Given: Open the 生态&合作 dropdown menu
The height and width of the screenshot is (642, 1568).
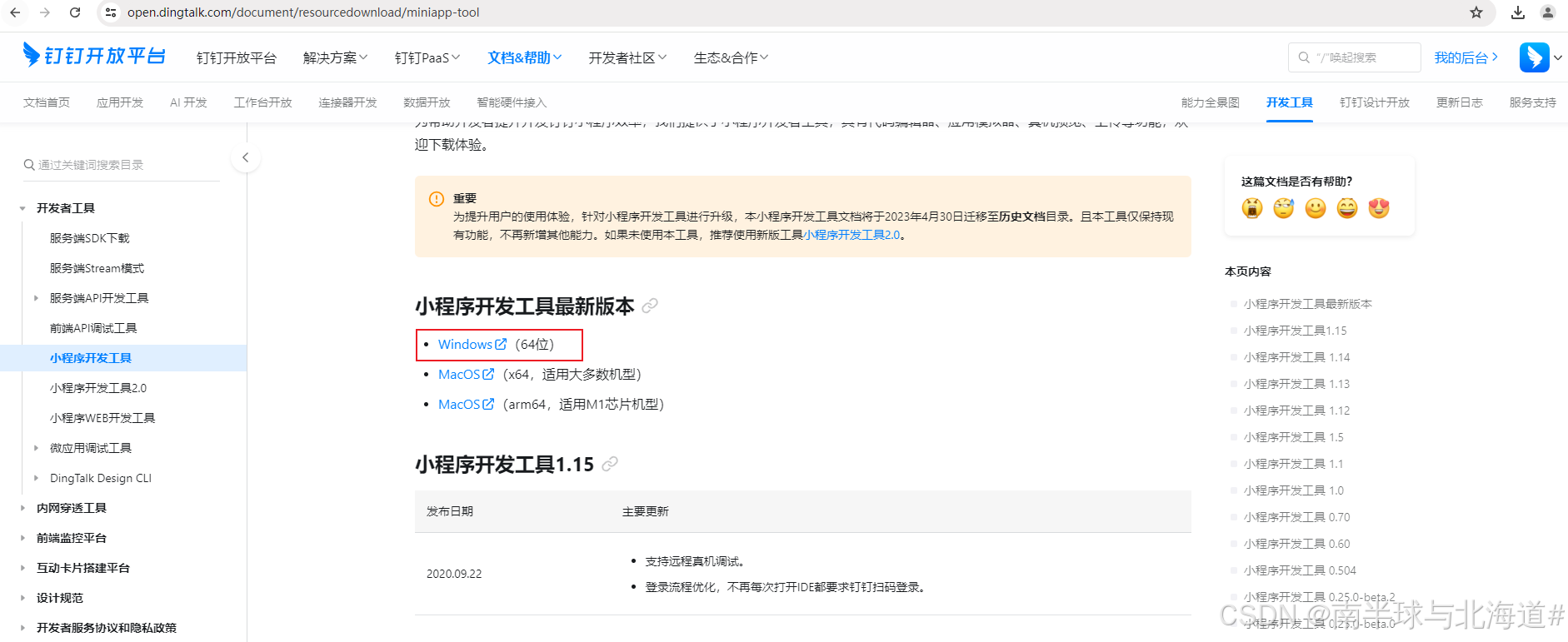Looking at the screenshot, I should click(x=731, y=57).
